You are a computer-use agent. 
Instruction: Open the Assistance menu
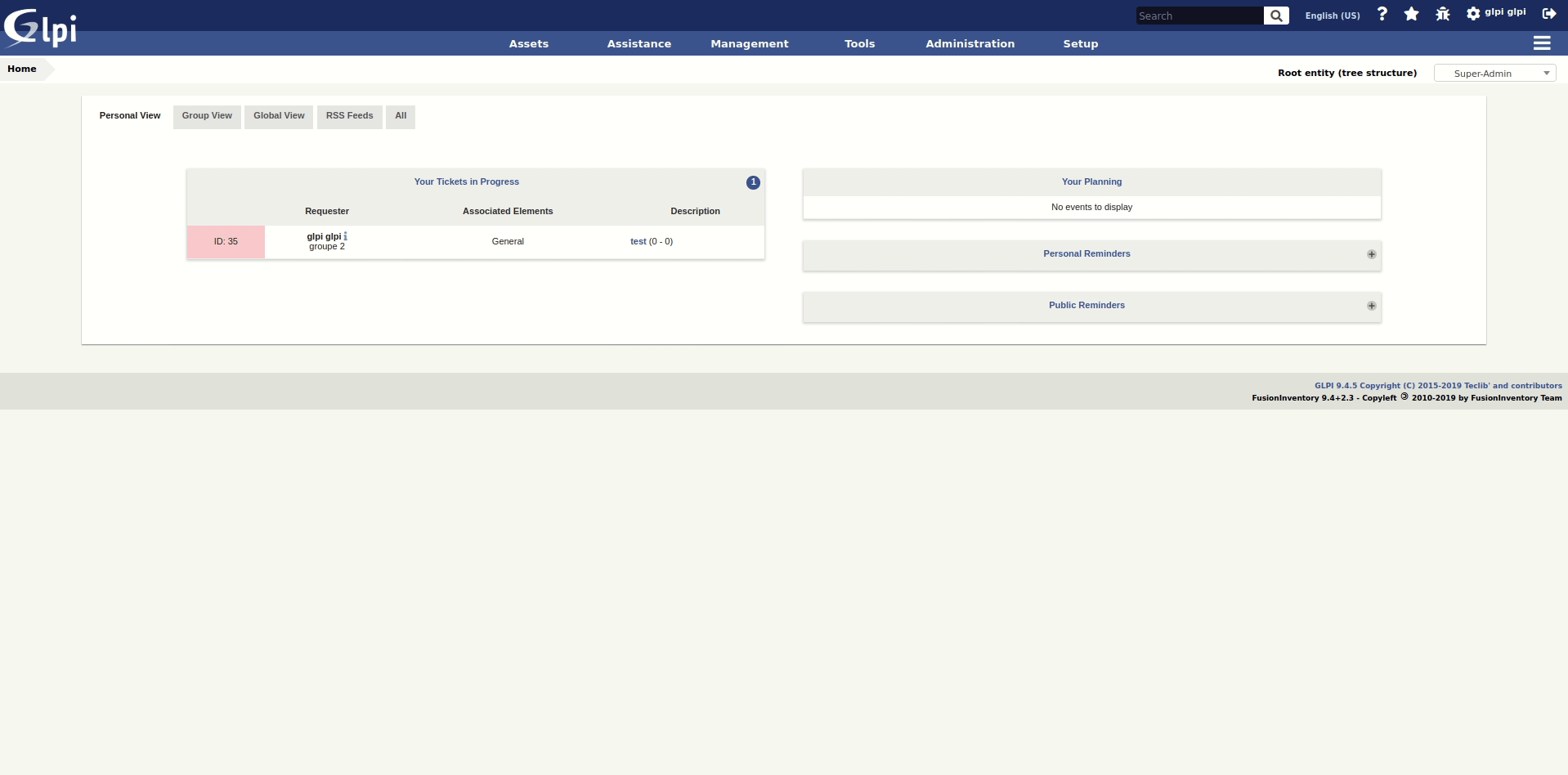(639, 43)
